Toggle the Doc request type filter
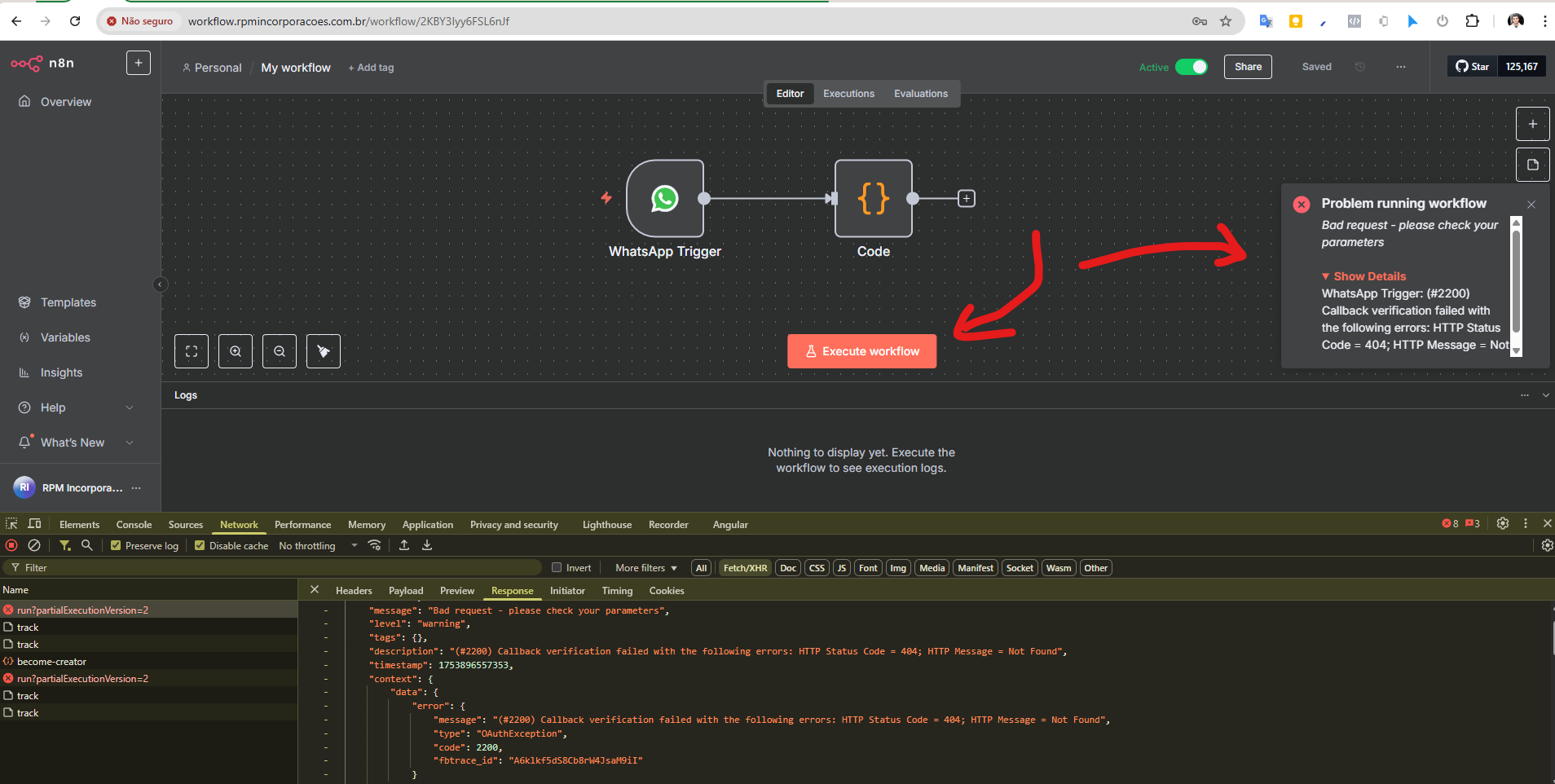 [x=788, y=568]
